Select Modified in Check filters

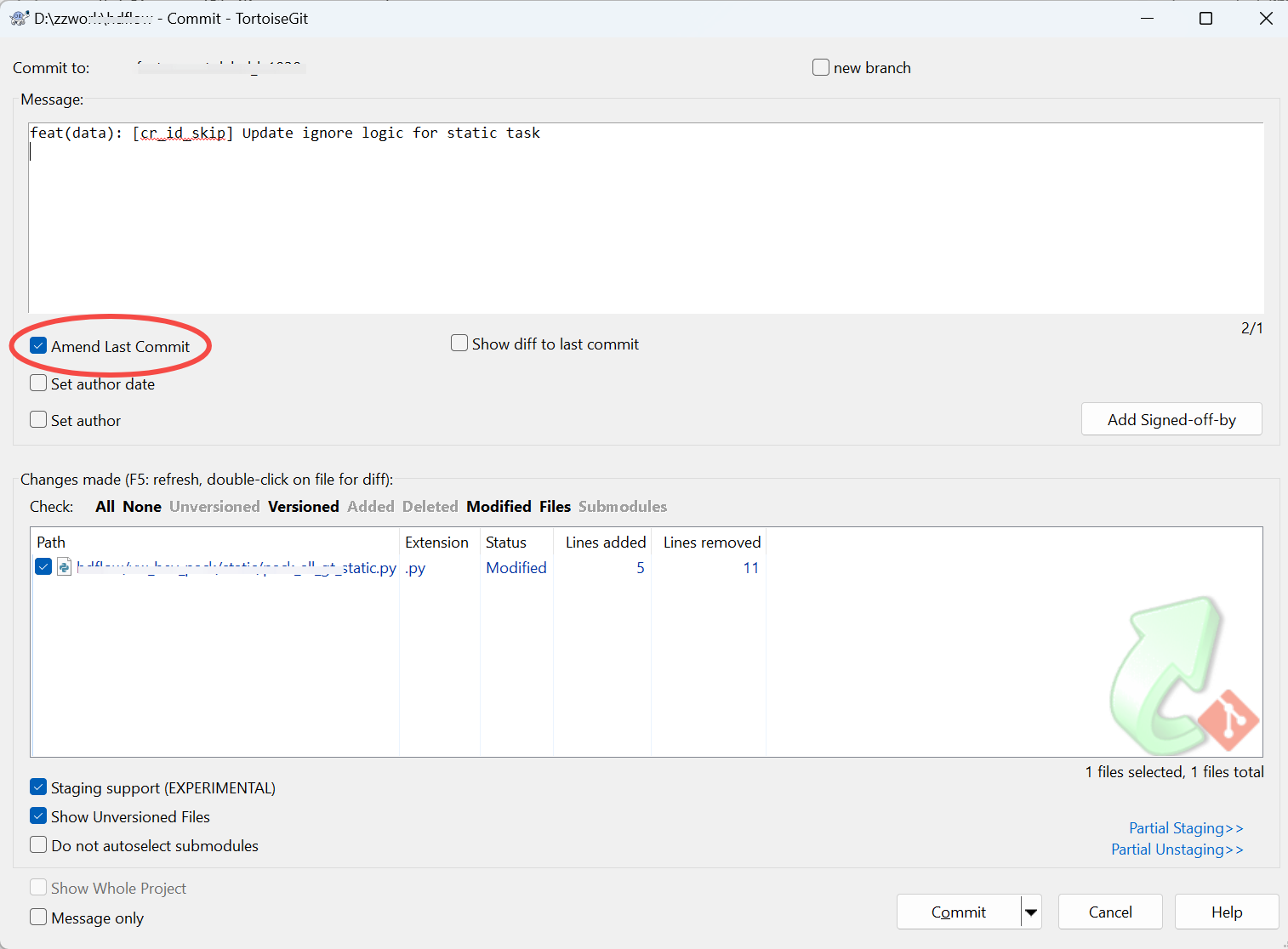pos(499,506)
